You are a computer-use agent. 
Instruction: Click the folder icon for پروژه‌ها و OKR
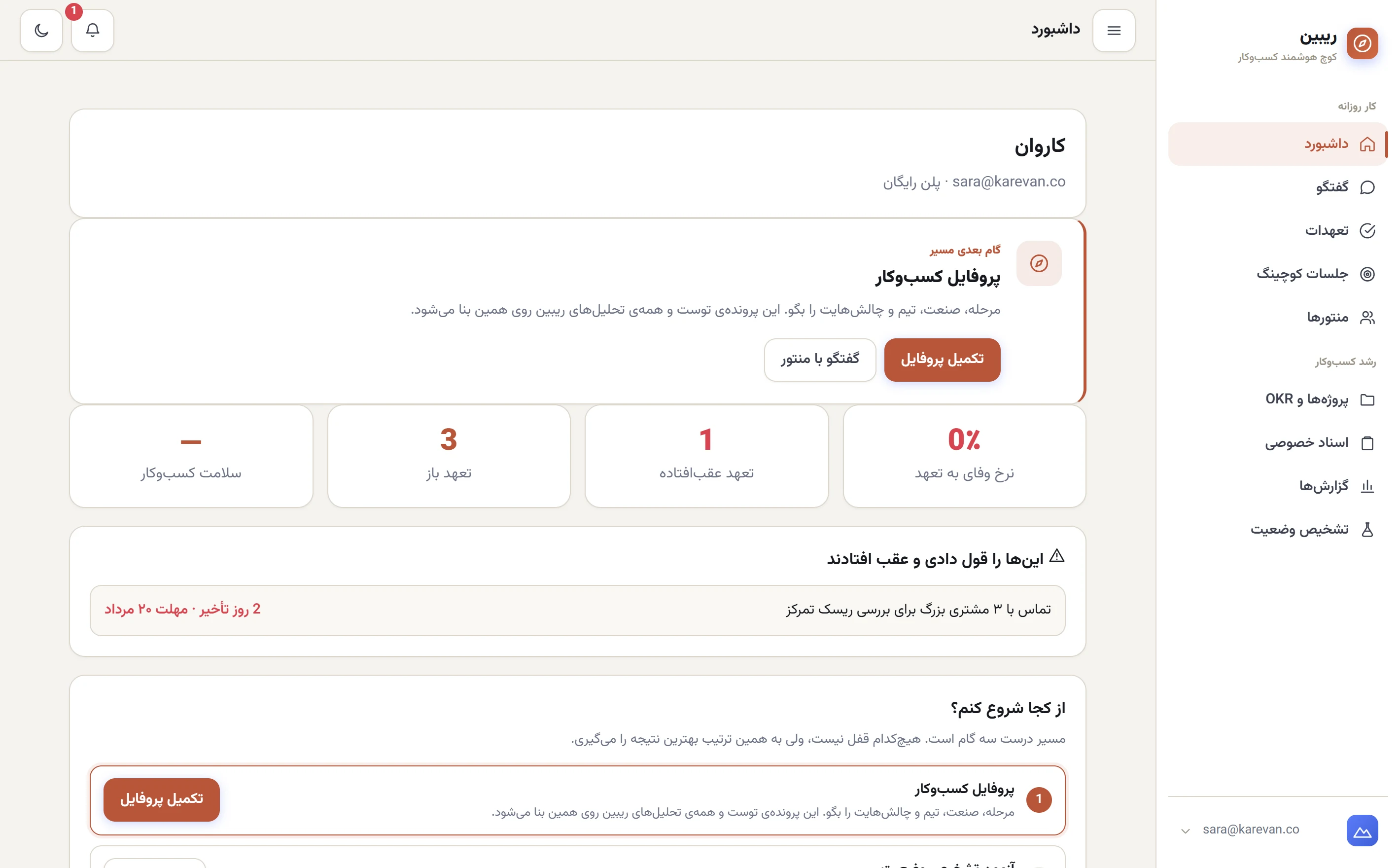[1366, 399]
